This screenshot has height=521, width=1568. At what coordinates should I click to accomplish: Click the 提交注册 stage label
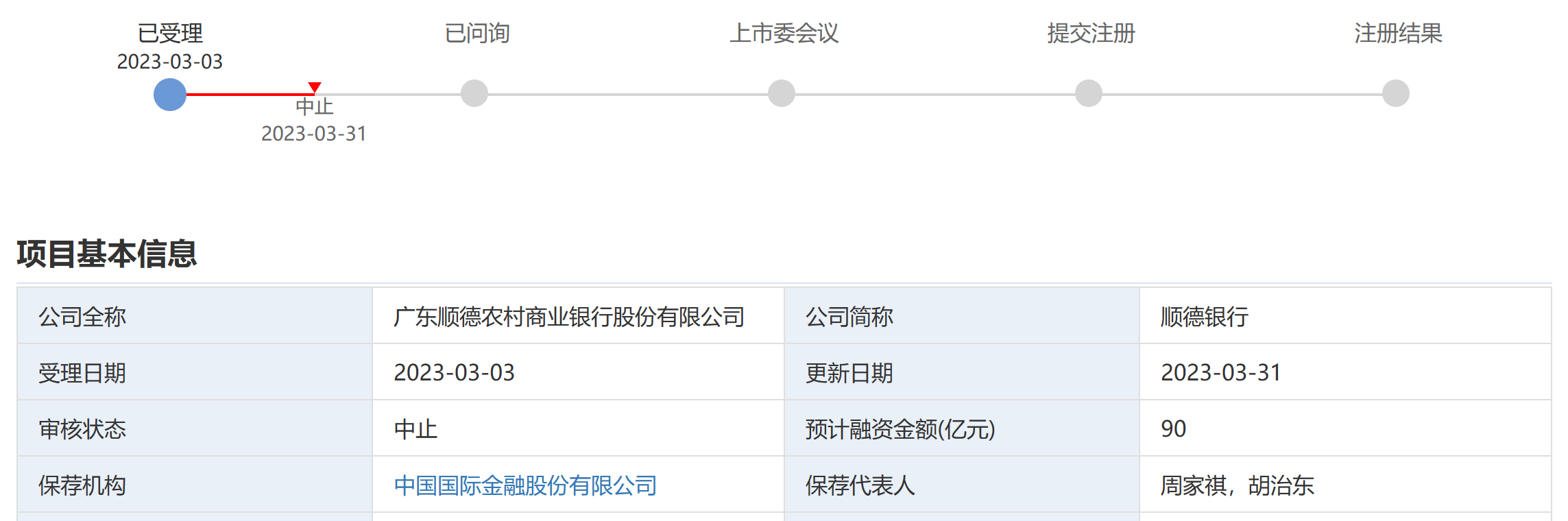[x=1091, y=33]
